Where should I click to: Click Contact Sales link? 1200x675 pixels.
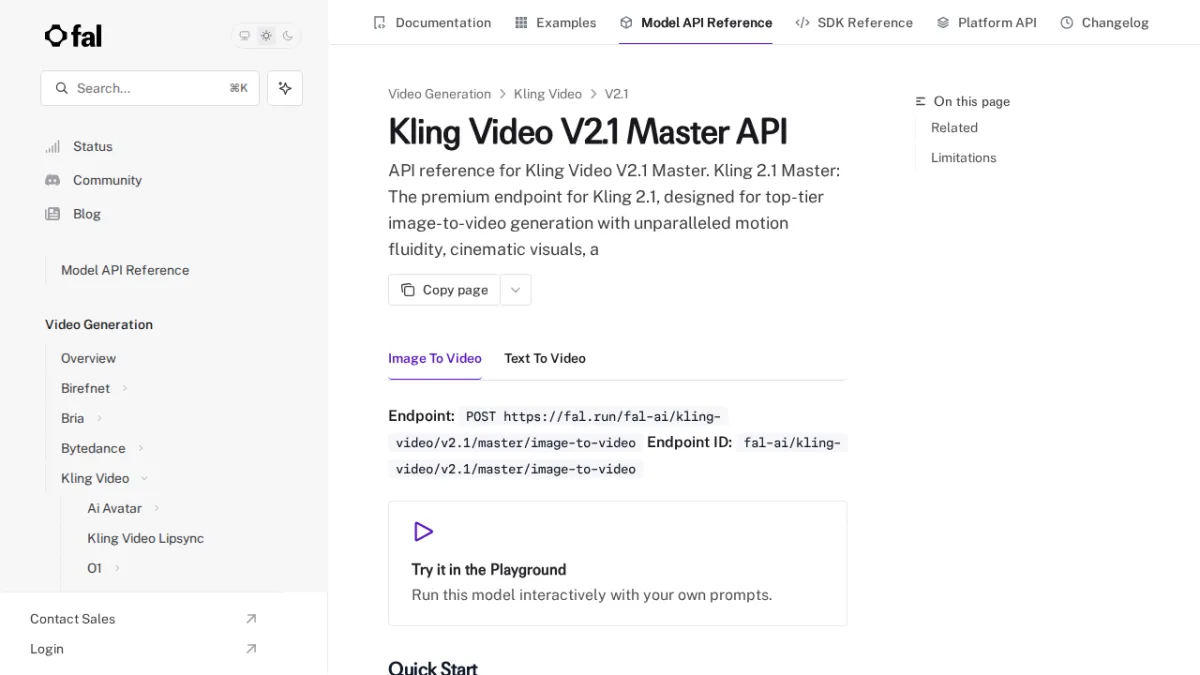click(x=73, y=619)
